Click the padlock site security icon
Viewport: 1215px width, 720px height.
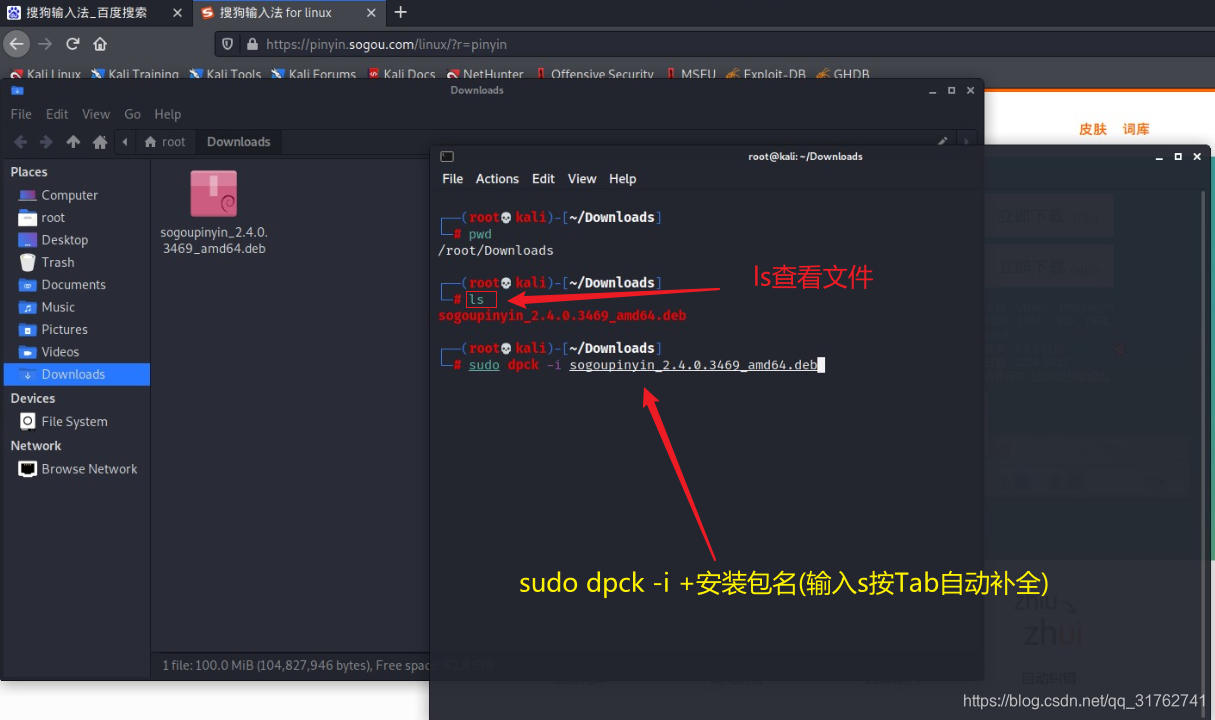(x=251, y=44)
